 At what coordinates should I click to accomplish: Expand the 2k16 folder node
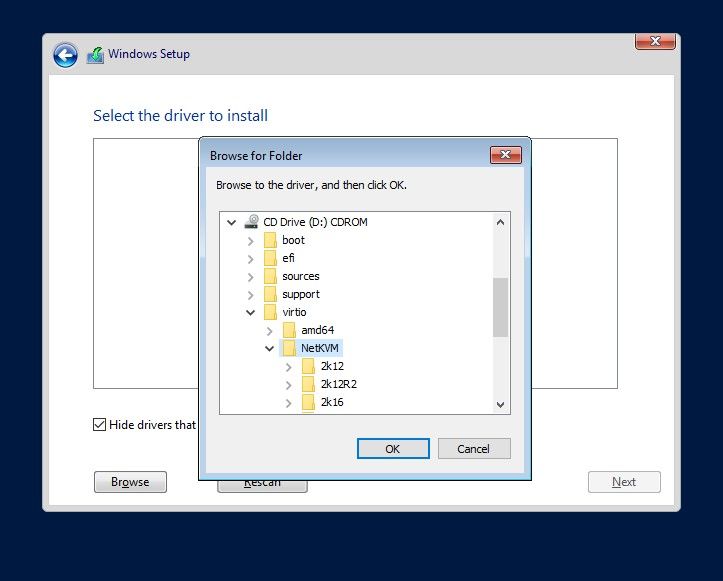[x=288, y=403]
